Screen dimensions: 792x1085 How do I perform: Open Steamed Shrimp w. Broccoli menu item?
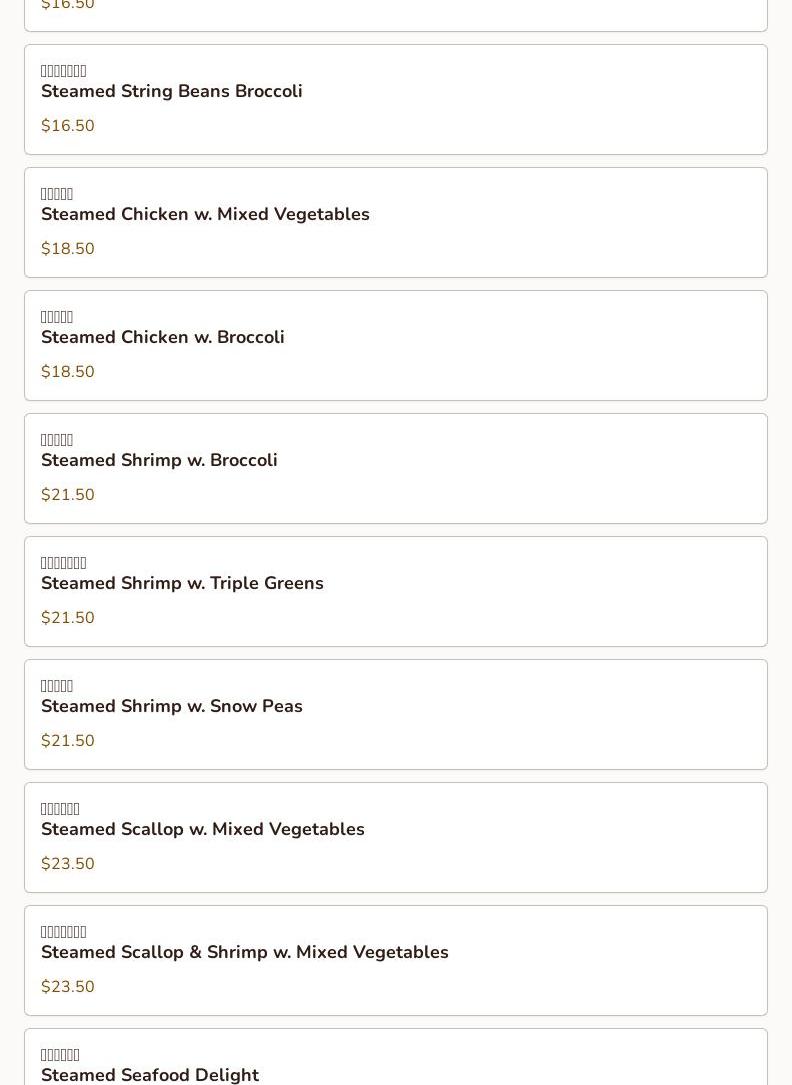pyautogui.click(x=159, y=461)
